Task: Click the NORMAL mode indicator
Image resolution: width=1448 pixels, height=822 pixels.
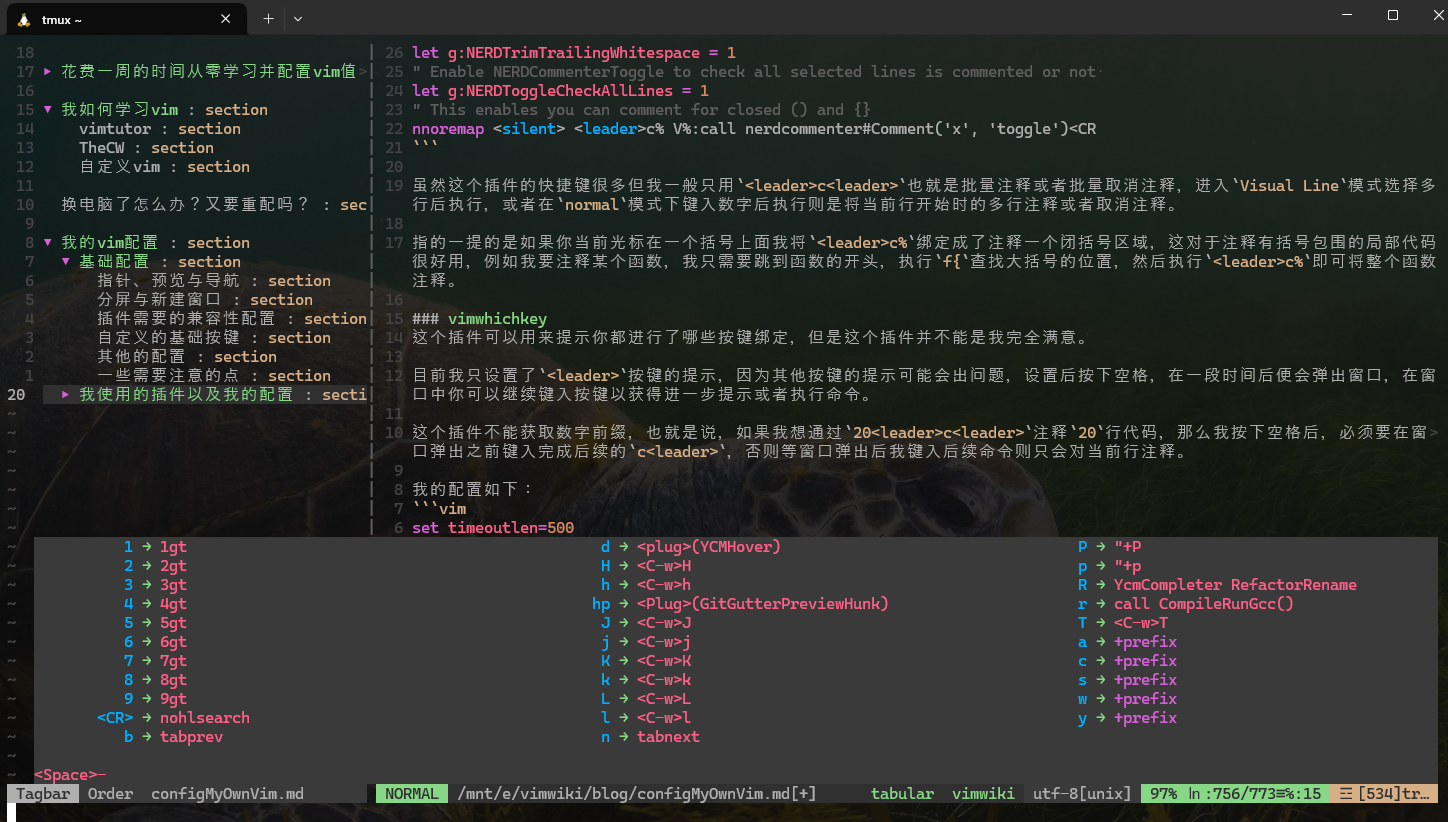Action: tap(411, 794)
